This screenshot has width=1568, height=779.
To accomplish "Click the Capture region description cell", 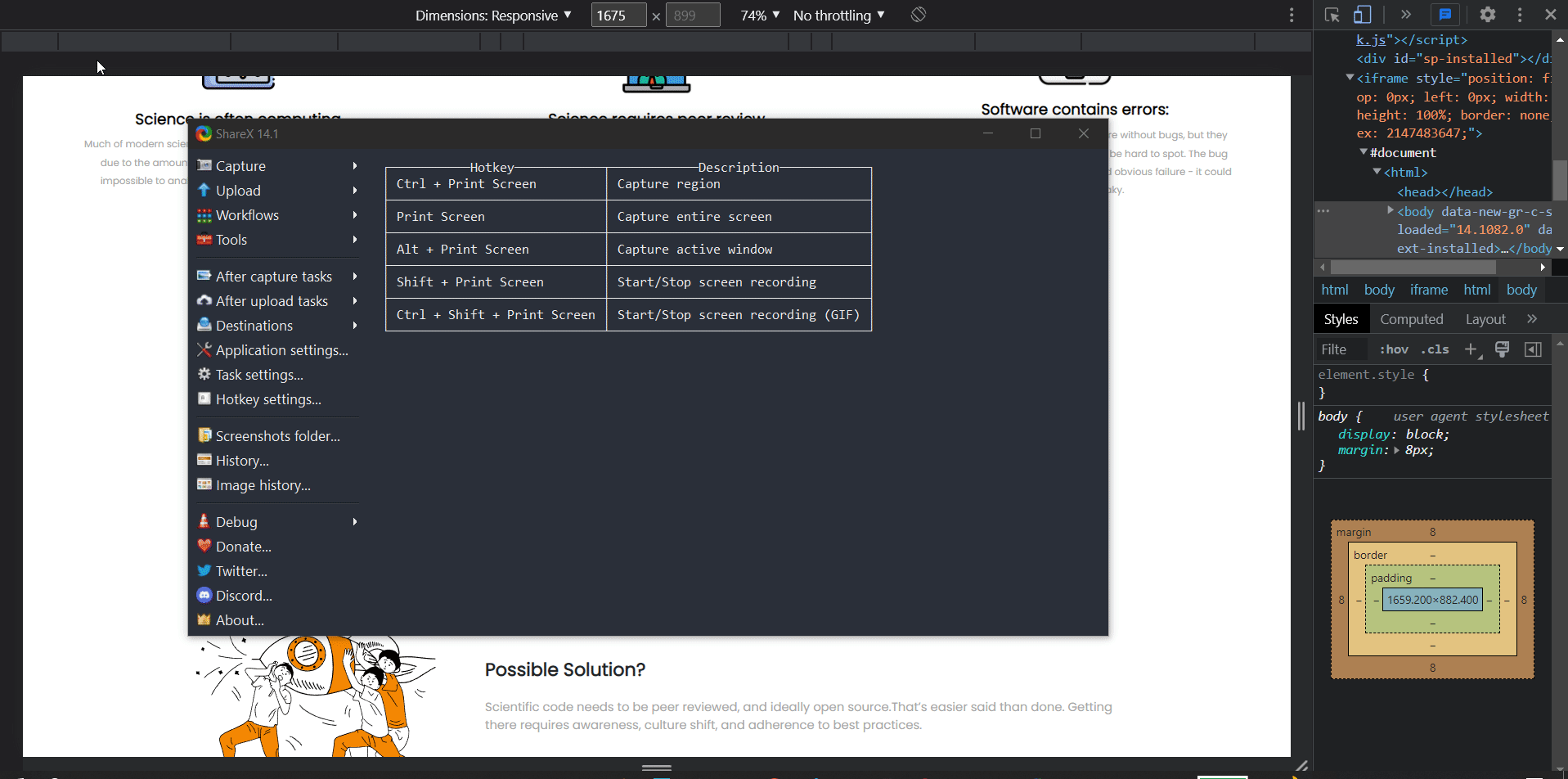I will pos(739,184).
